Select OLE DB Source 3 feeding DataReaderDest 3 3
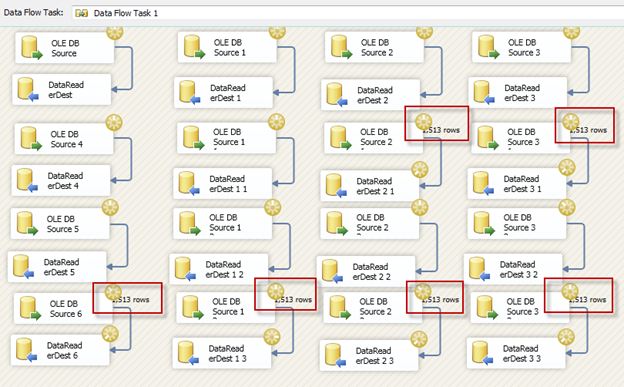The width and height of the screenshot is (624, 387). [x=520, y=307]
